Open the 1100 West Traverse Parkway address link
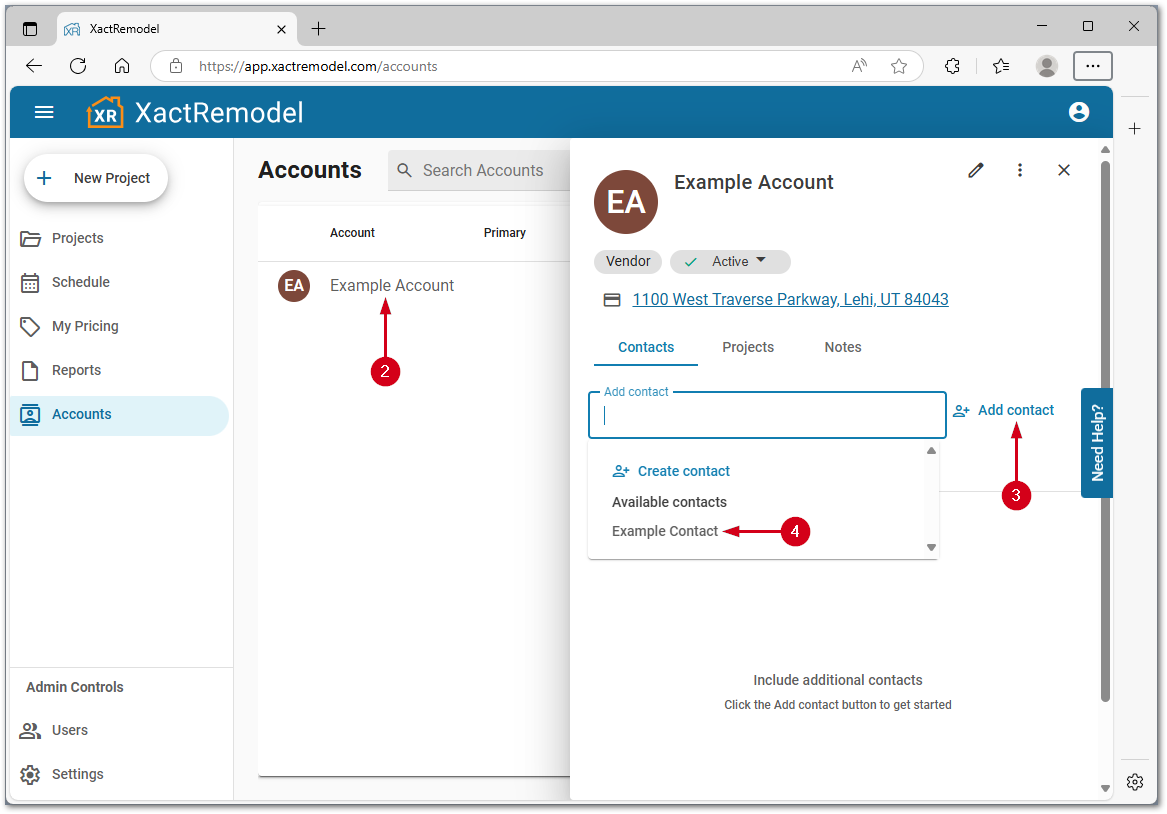 [790, 300]
